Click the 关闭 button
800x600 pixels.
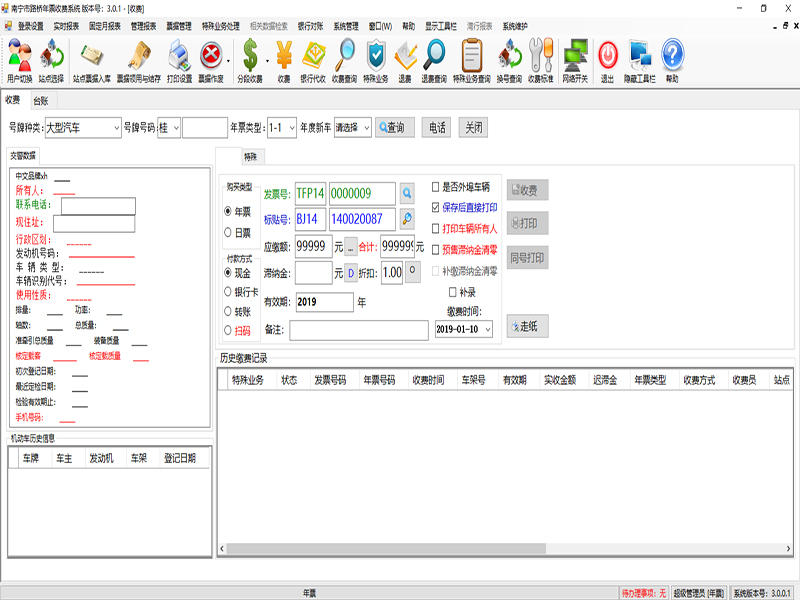click(473, 128)
